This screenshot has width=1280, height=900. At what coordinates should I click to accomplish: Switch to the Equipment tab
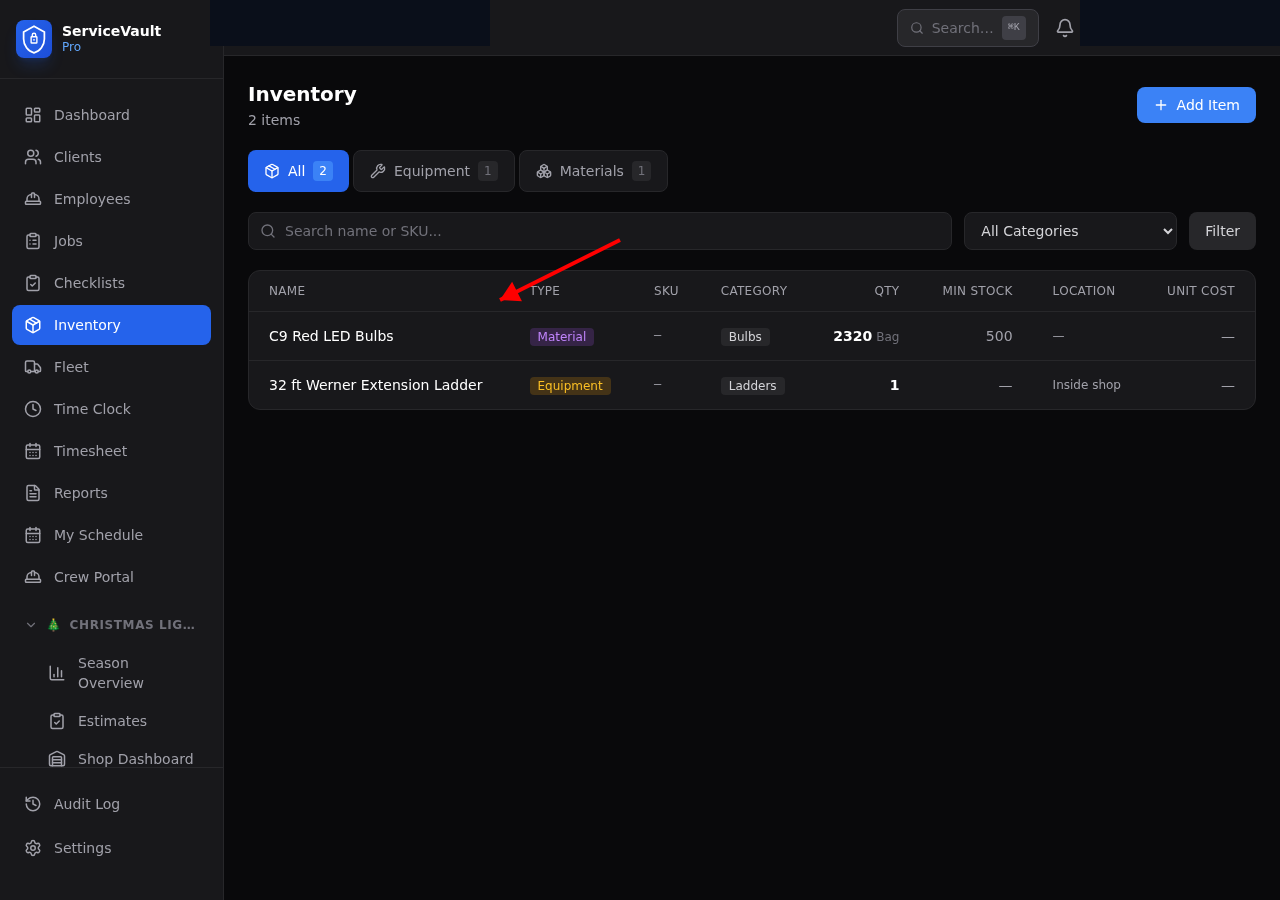point(433,170)
